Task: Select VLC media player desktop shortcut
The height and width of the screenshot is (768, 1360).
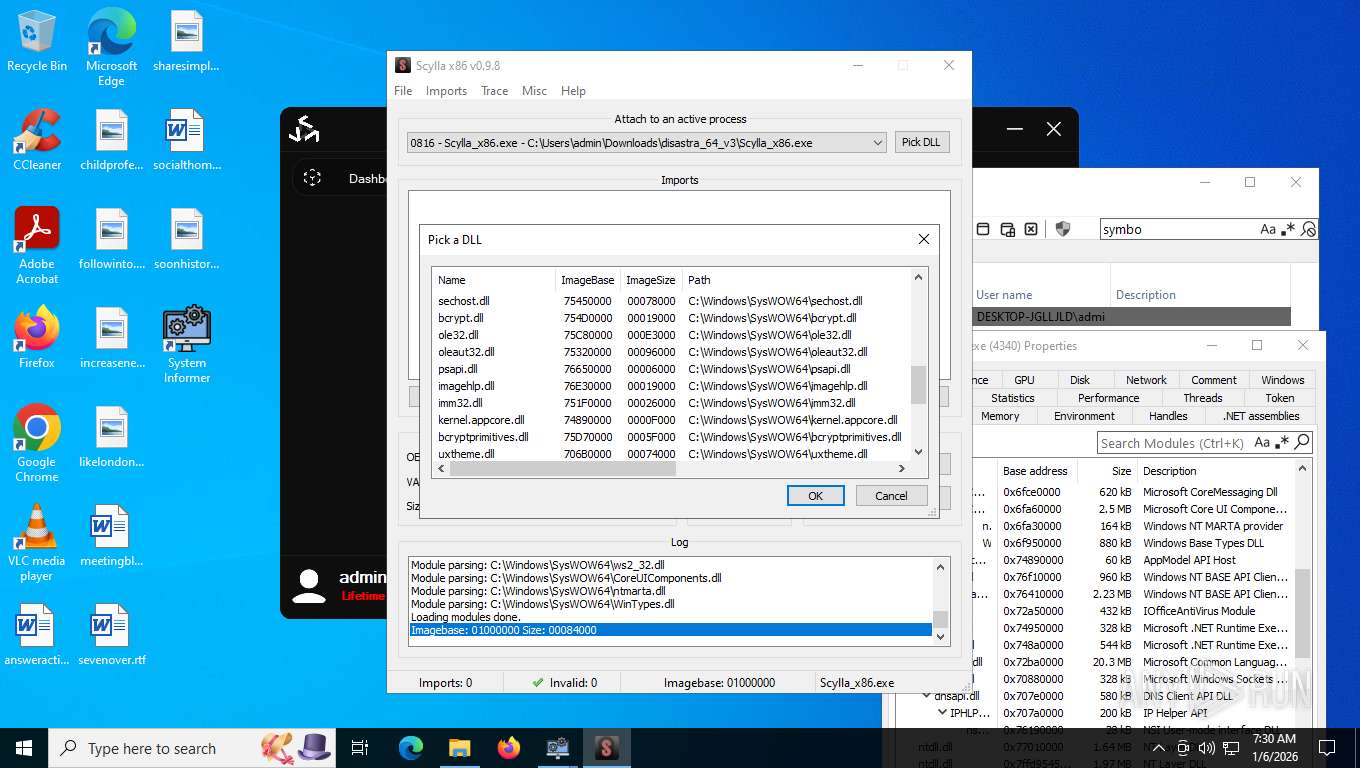Action: coord(37,543)
